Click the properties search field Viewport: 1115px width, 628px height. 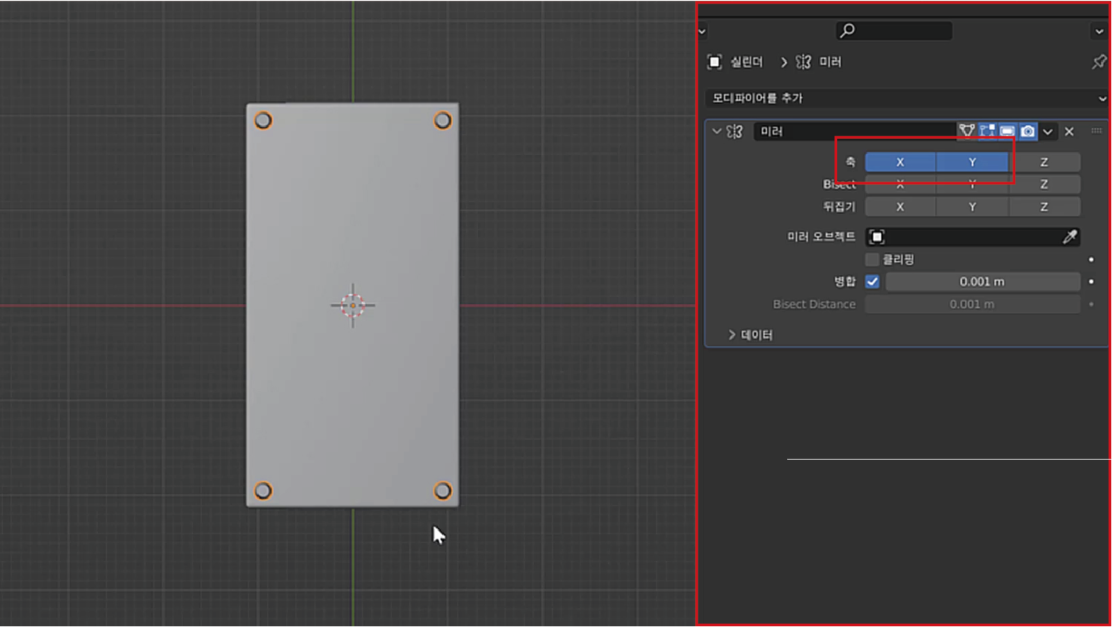pyautogui.click(x=895, y=31)
